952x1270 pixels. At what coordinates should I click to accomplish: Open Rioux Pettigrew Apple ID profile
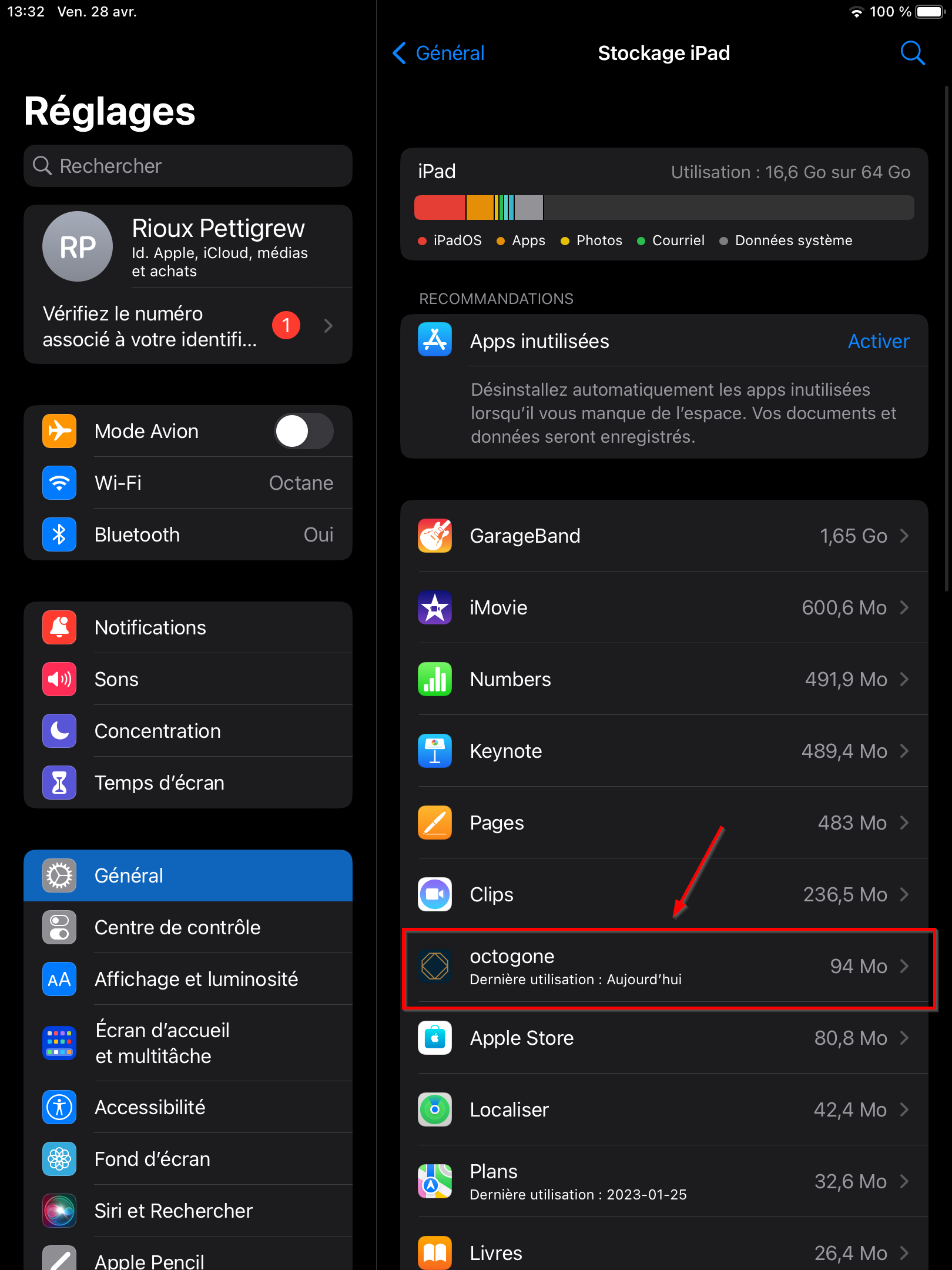pyautogui.click(x=188, y=246)
